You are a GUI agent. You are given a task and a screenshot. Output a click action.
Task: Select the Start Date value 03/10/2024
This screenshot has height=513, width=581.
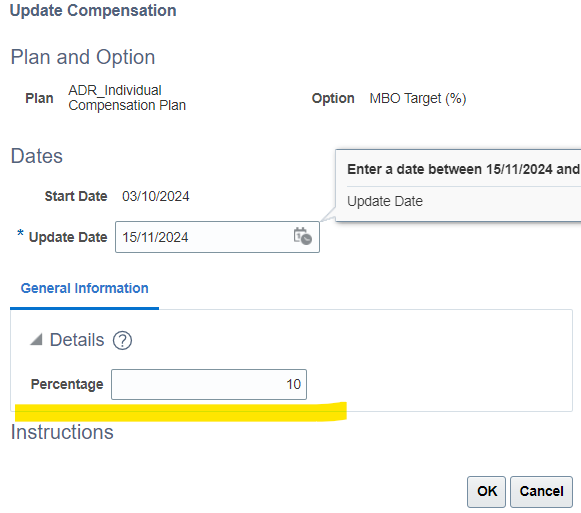pos(156,196)
